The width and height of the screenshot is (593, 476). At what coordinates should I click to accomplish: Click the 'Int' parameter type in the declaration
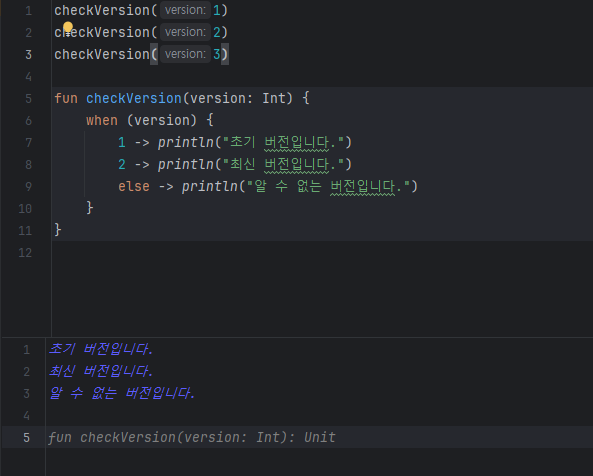(273, 98)
